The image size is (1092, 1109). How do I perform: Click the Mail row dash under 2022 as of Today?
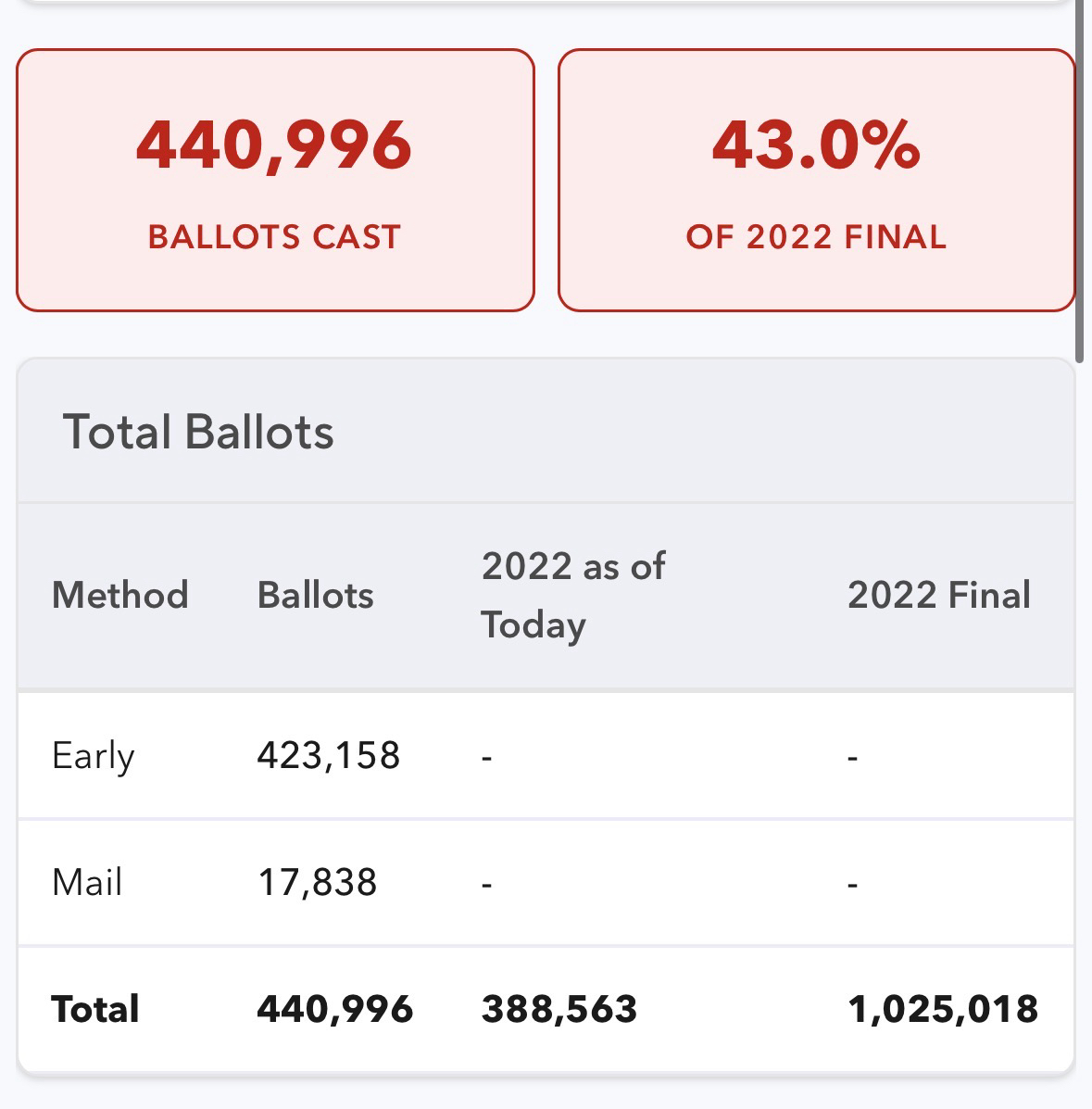pos(486,884)
